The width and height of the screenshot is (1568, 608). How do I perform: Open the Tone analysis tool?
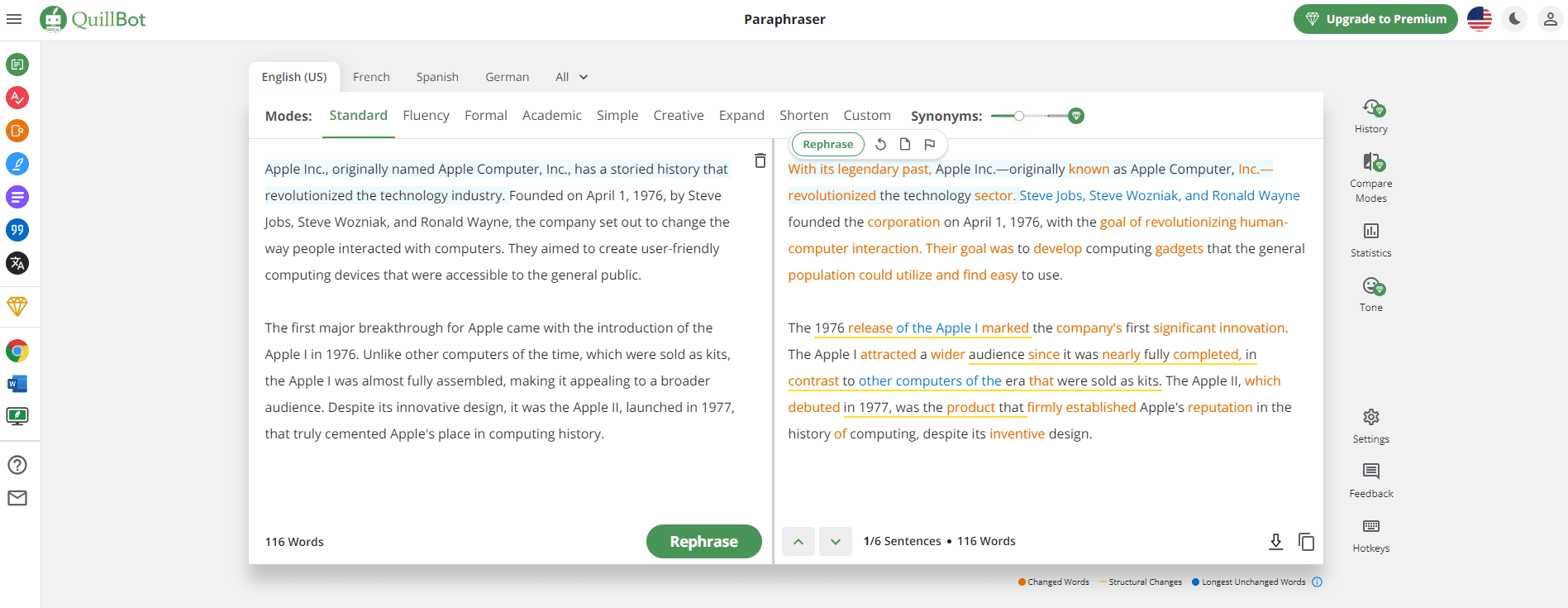[1370, 294]
